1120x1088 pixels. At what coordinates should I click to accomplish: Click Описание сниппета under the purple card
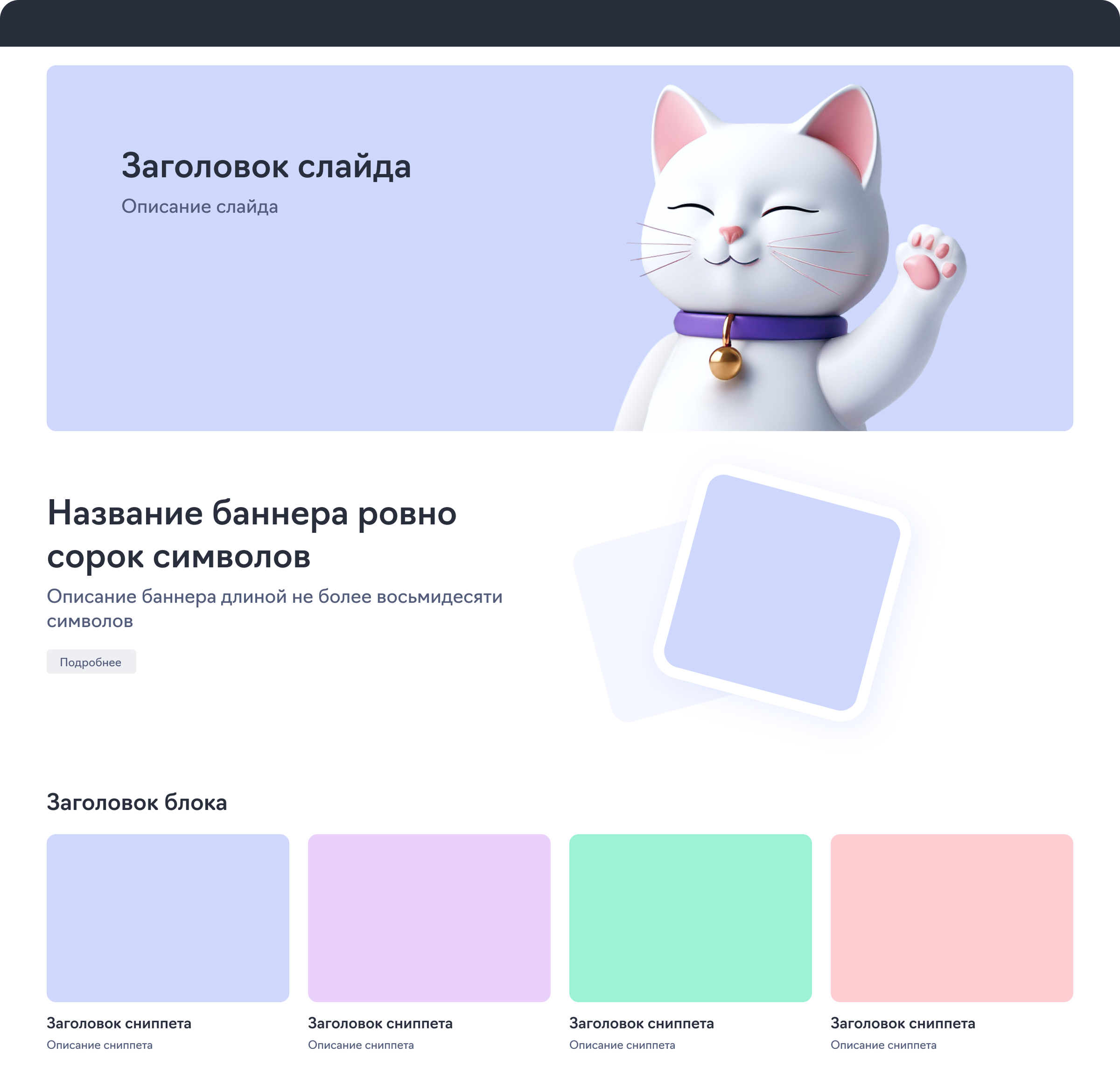[x=361, y=1045]
